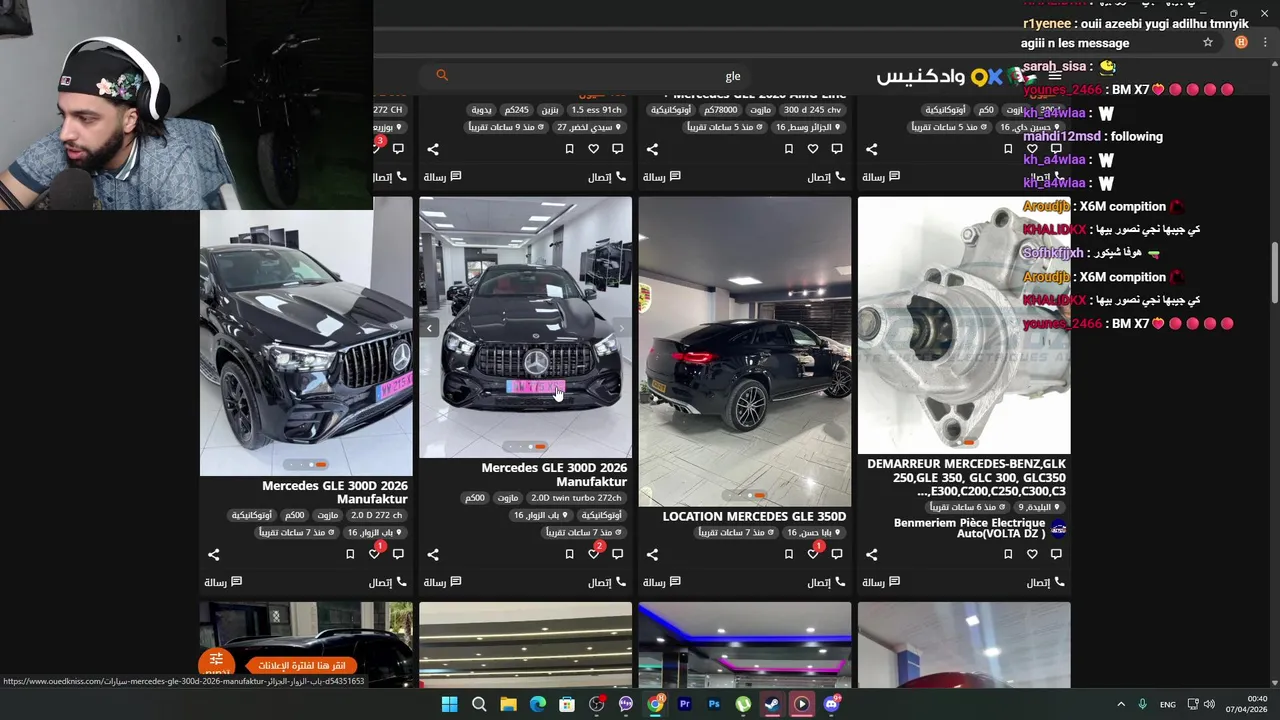1280x720 pixels.
Task: Call the 2.0 D 272 ch GLE seller
Action: point(387,582)
